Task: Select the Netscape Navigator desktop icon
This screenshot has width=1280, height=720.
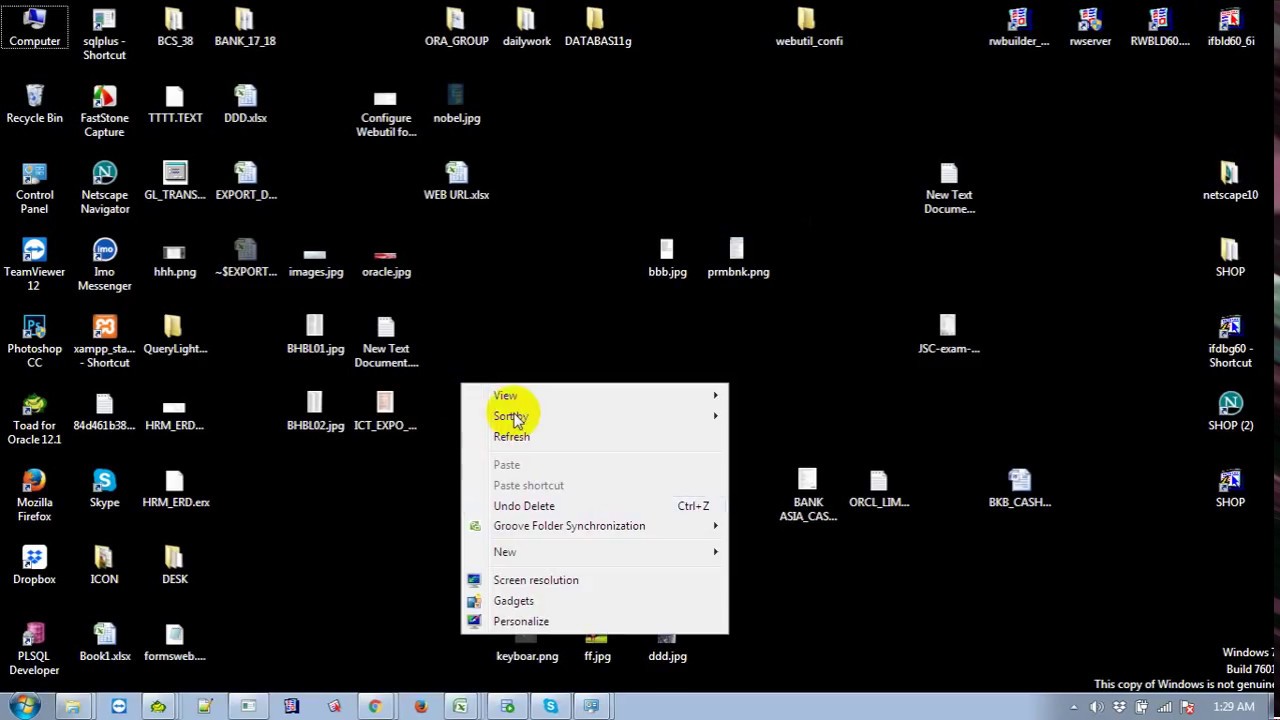Action: coord(104,189)
